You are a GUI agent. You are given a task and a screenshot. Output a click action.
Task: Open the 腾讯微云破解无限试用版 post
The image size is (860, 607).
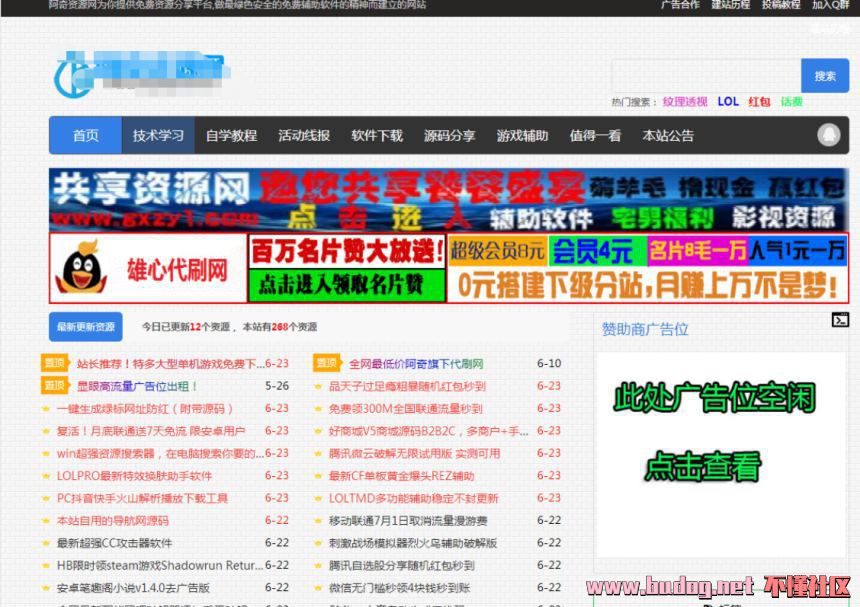[x=415, y=453]
